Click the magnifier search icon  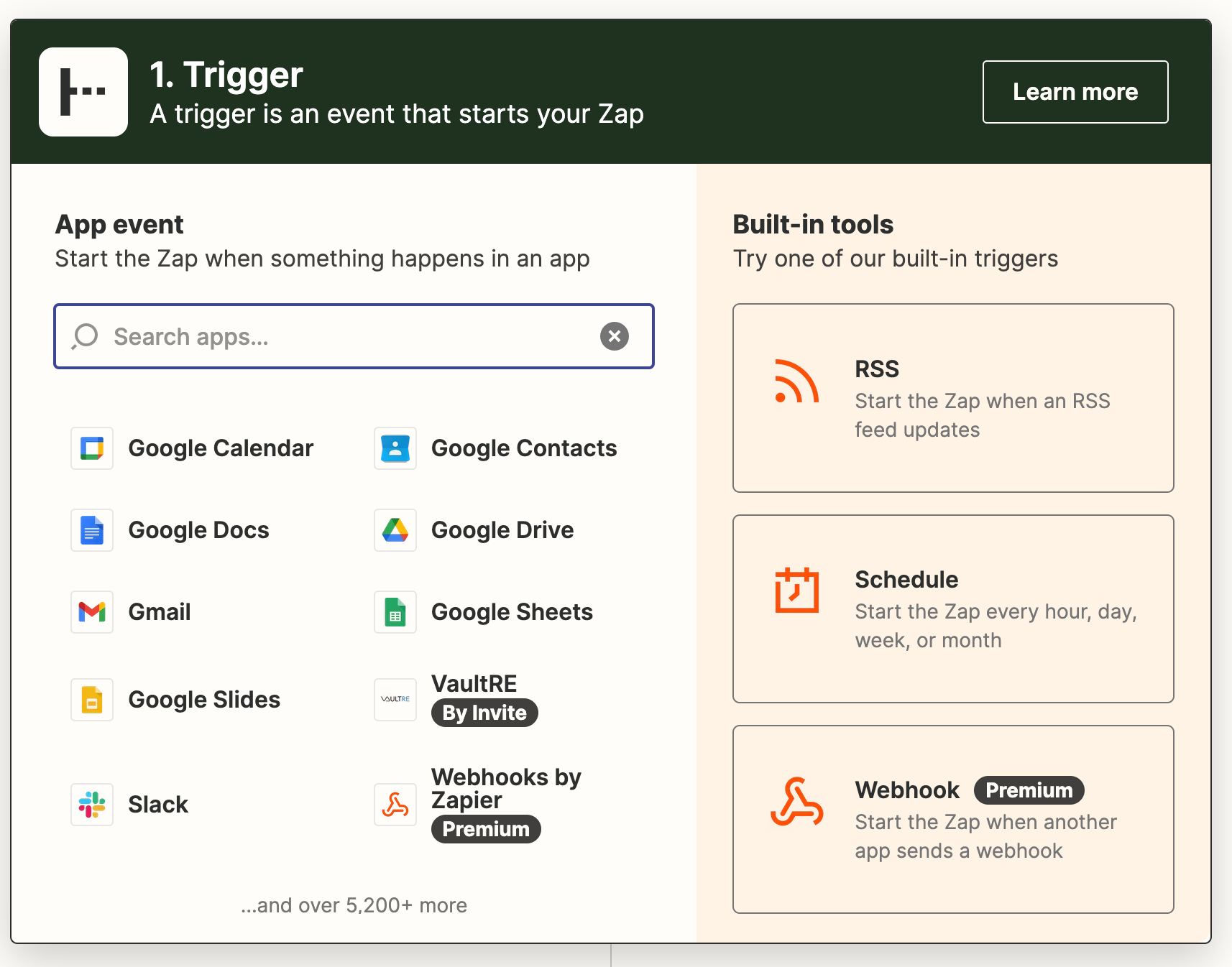coord(85,336)
